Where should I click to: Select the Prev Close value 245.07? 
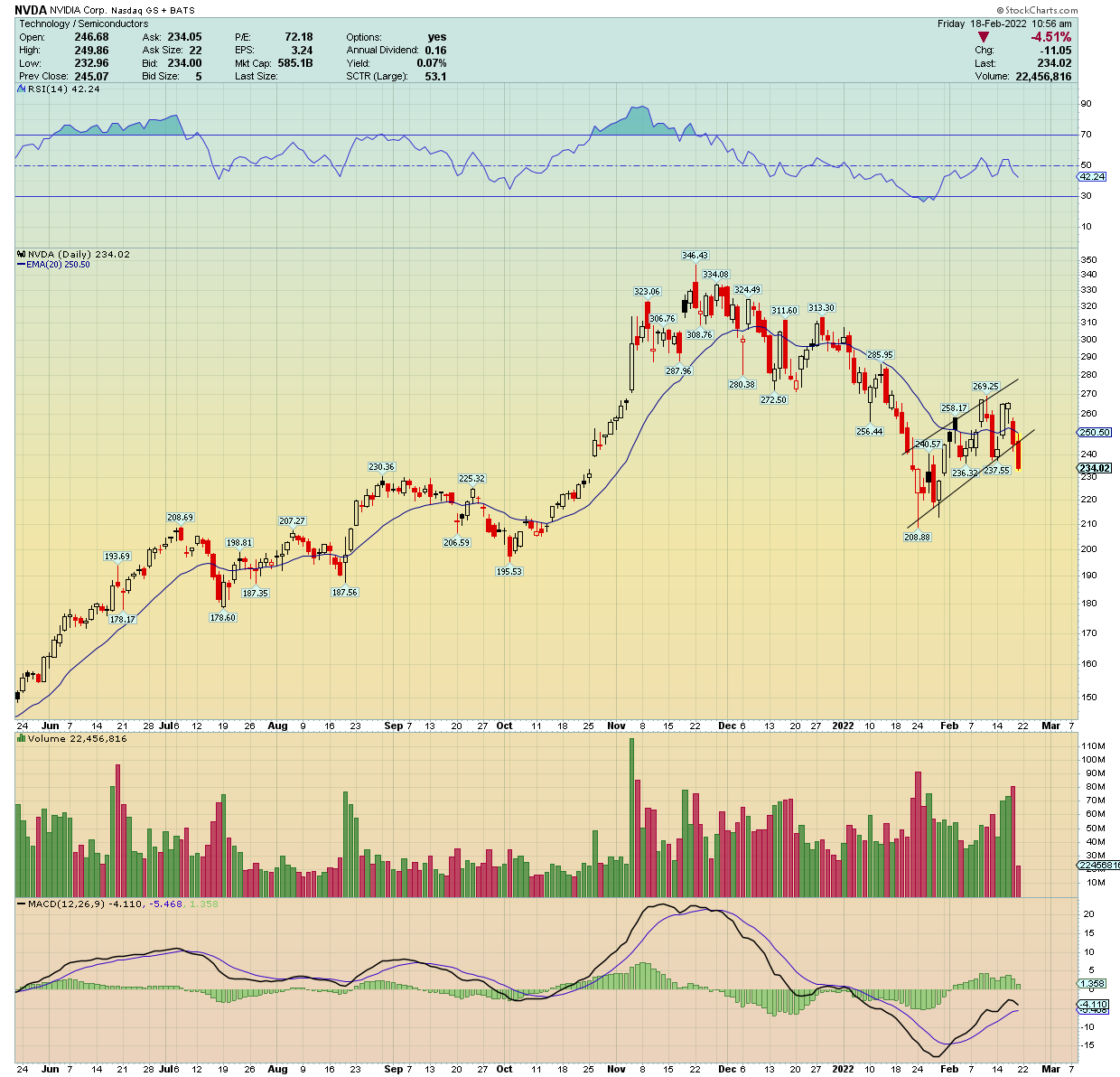(x=91, y=77)
